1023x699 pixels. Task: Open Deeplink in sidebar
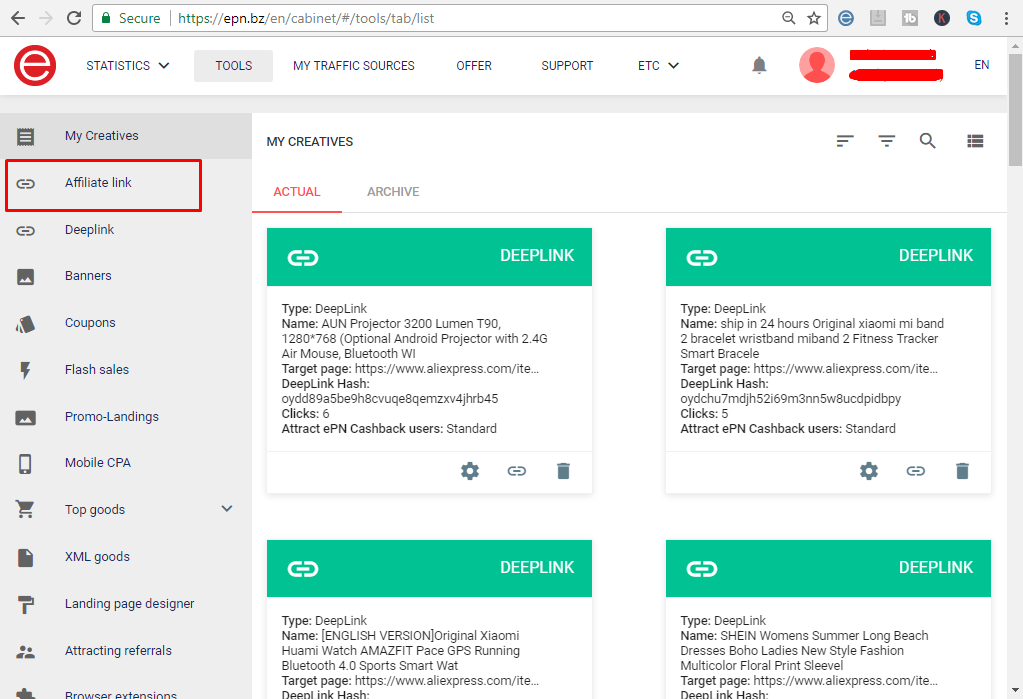point(126,230)
